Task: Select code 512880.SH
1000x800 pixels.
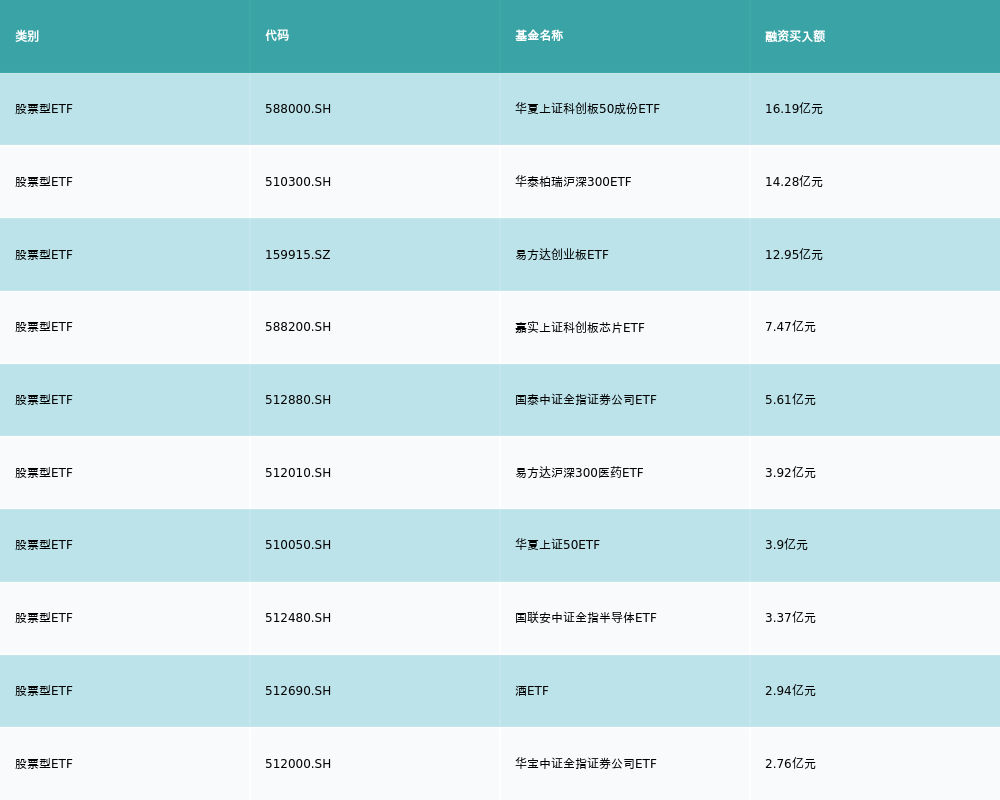Action: [x=298, y=400]
